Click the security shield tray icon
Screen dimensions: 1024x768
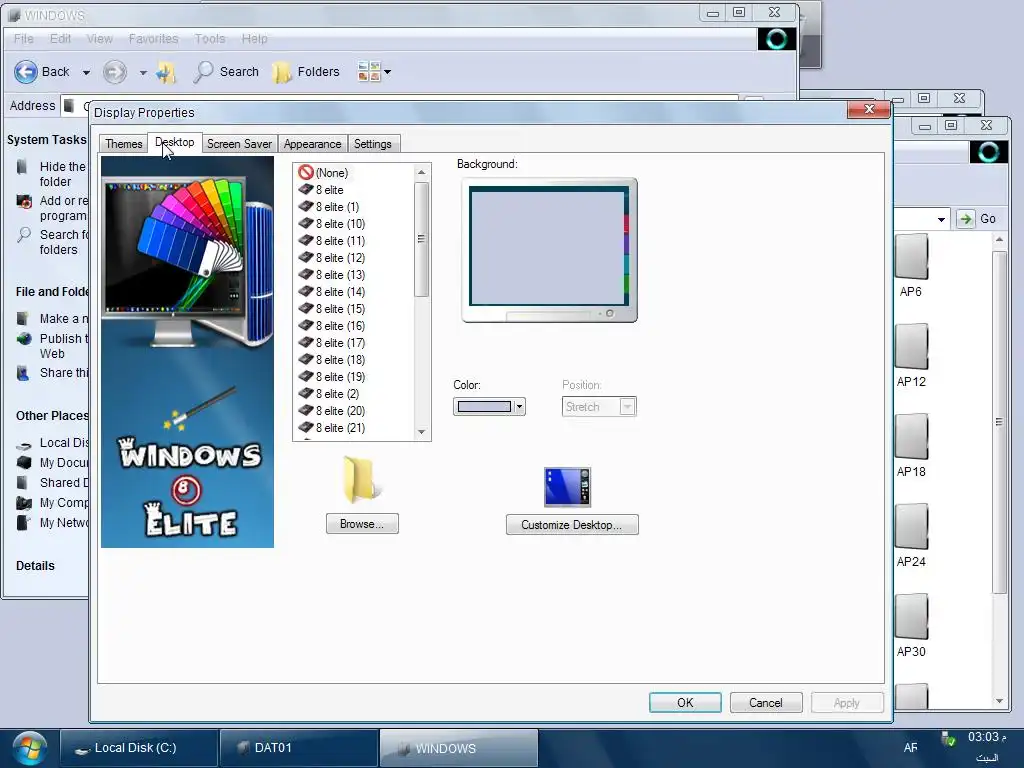pos(948,739)
